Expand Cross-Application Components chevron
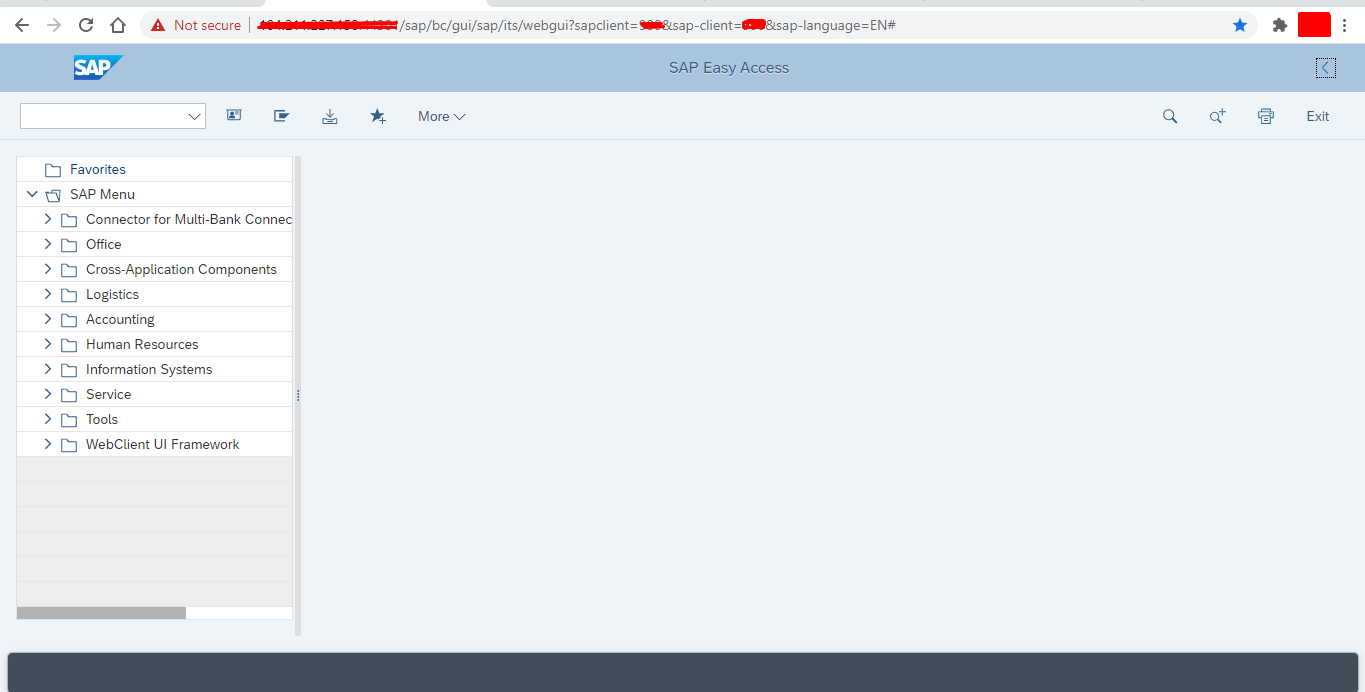Image resolution: width=1365 pixels, height=692 pixels. pos(47,269)
